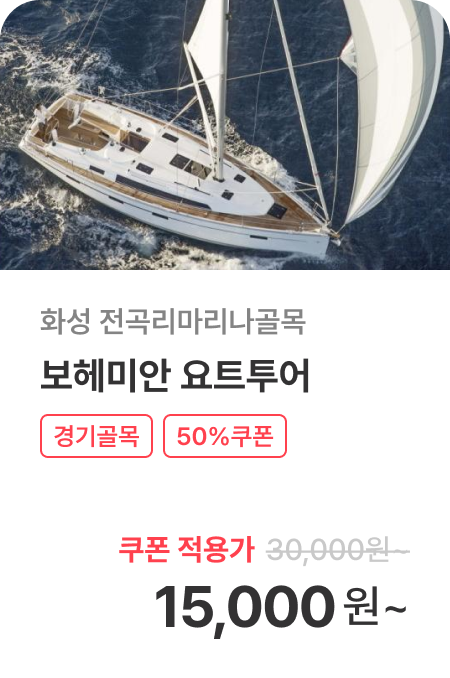Open the sailing yacht photo thumbnail
Image resolution: width=450 pixels, height=678 pixels.
(x=225, y=134)
